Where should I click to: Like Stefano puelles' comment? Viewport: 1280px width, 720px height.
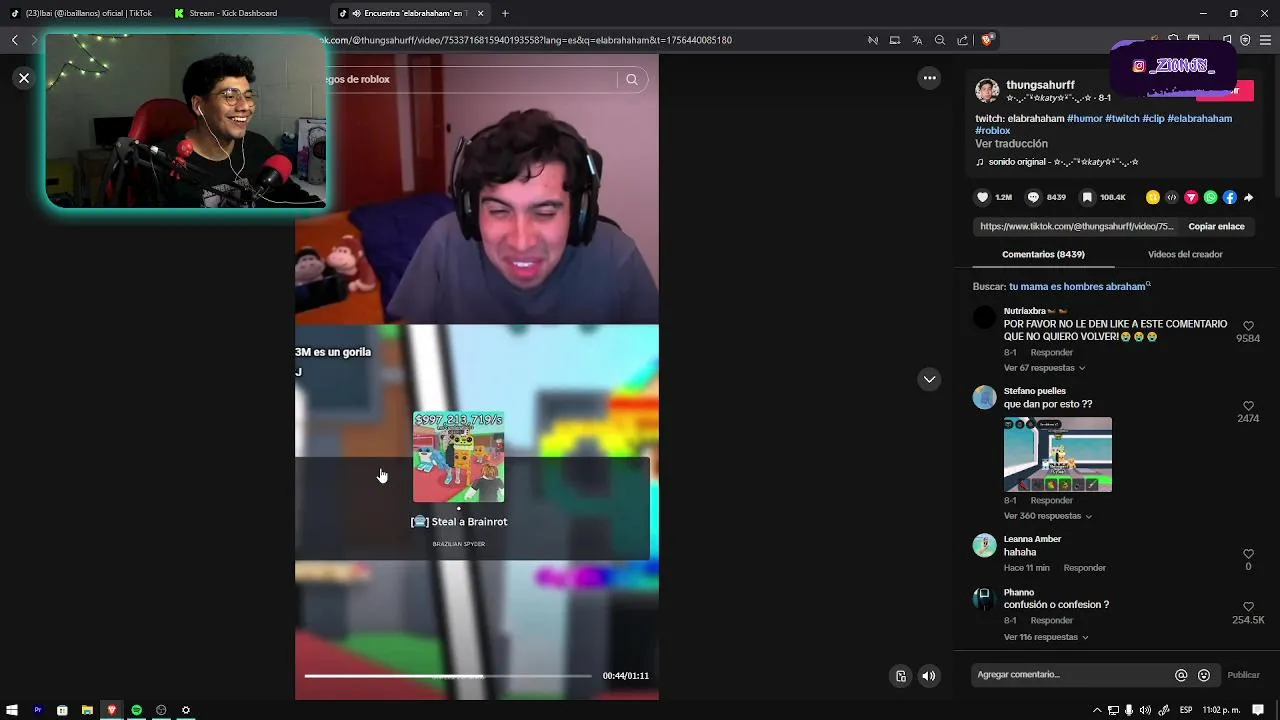(1248, 406)
